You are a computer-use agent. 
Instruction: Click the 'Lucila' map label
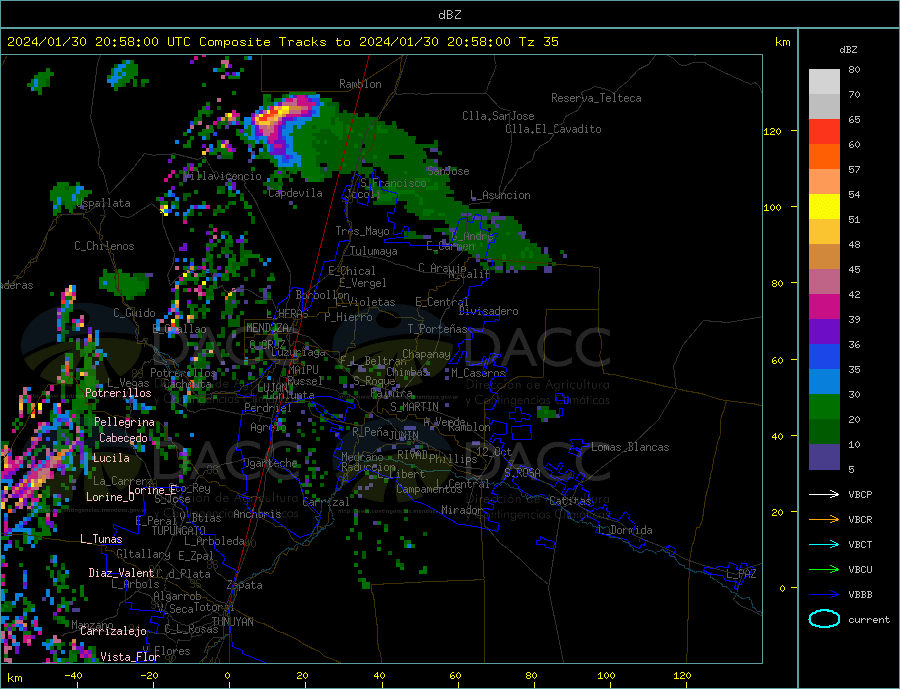click(111, 458)
